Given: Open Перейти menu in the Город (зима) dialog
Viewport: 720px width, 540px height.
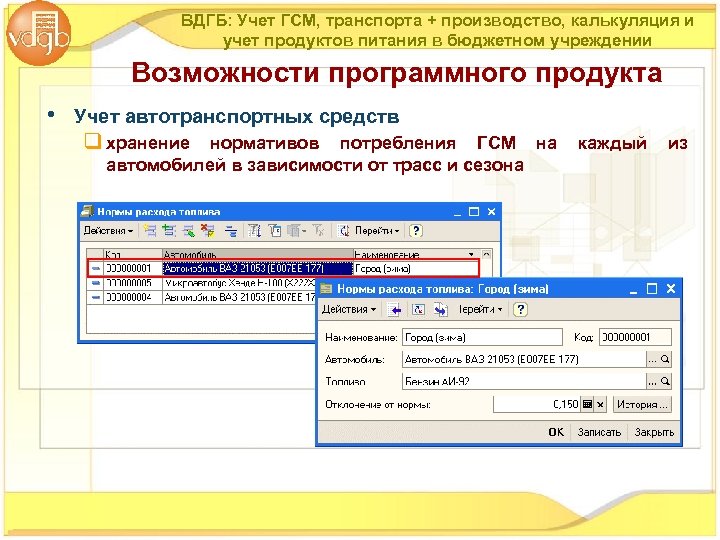Looking at the screenshot, I should click(x=480, y=309).
